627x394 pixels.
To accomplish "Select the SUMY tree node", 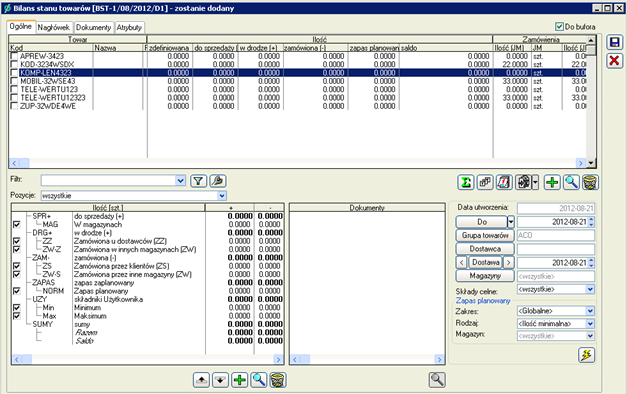I will (x=42, y=324).
